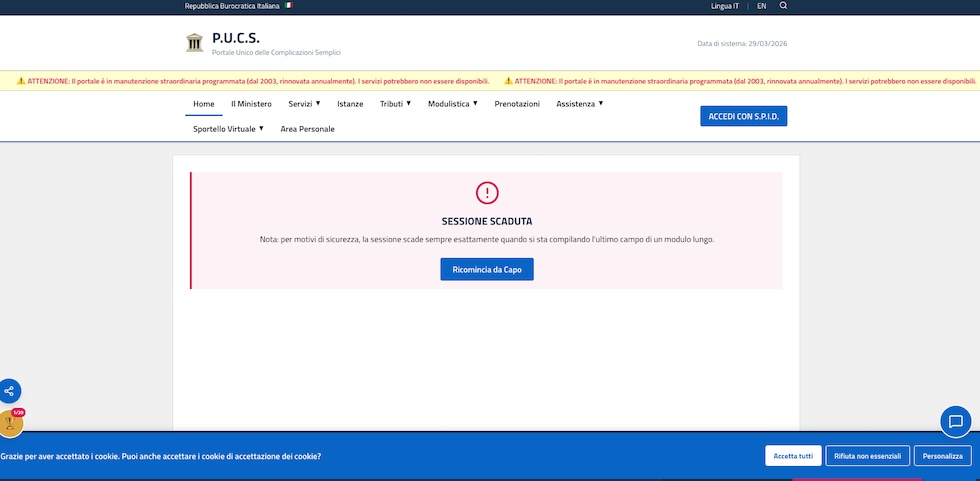Viewport: 980px width, 481px height.
Task: Open the chat bubble widget
Action: 955,421
